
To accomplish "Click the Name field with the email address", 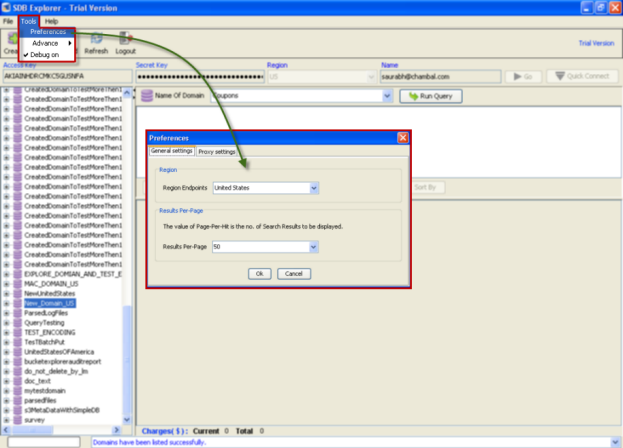I will (440, 77).
